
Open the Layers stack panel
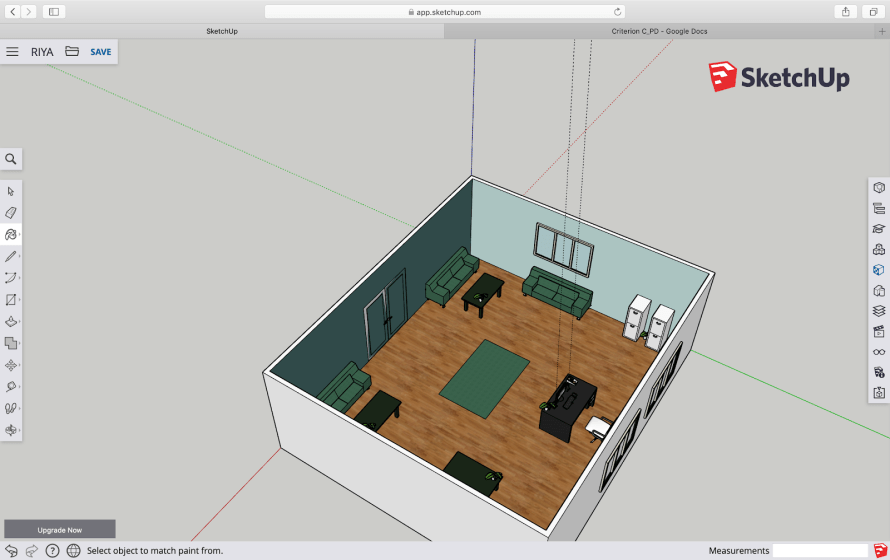[x=878, y=311]
